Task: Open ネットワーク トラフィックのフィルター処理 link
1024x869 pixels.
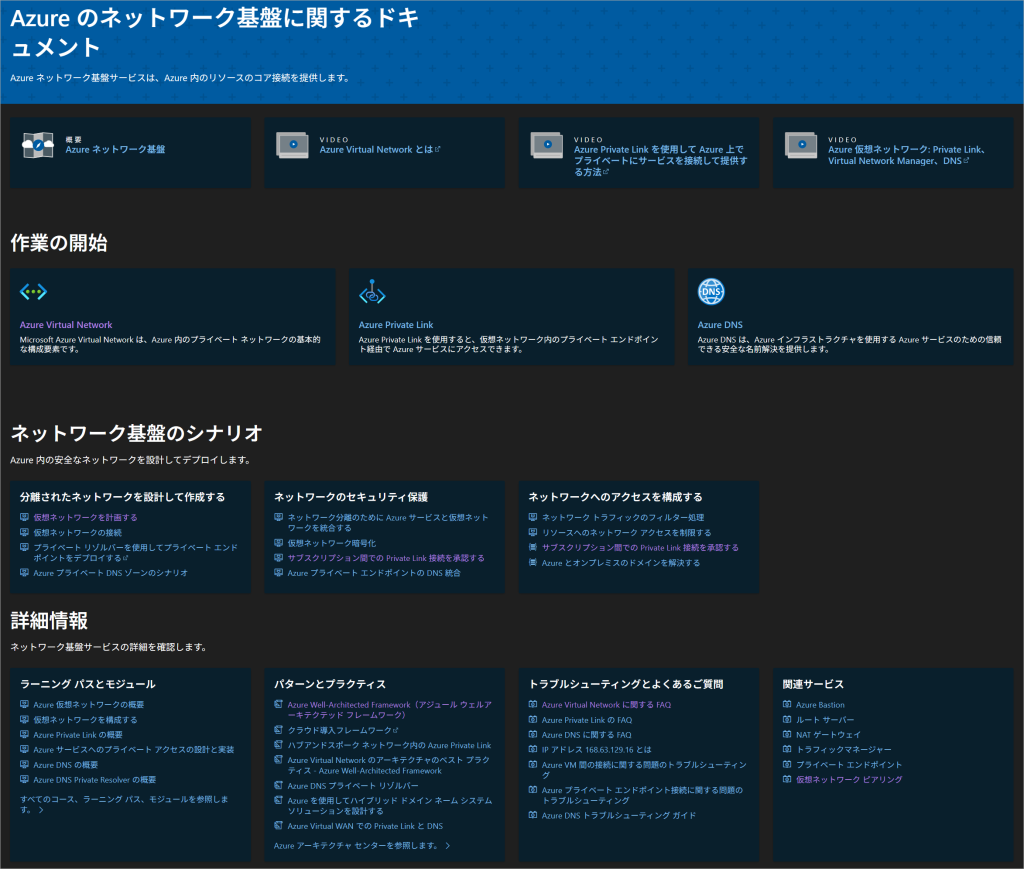Action: click(623, 518)
